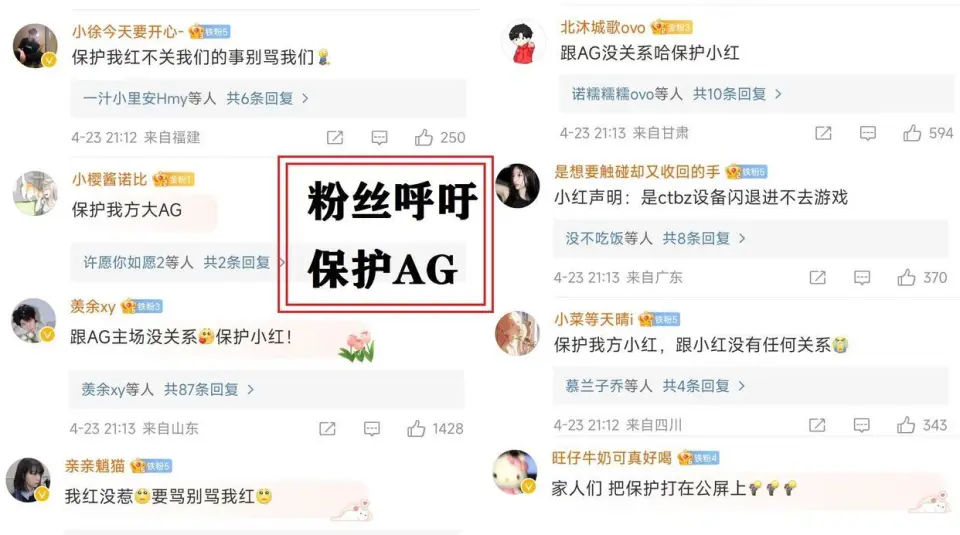Open username 小徐今天要开心- profile
The height and width of the screenshot is (535, 960).
[128, 31]
